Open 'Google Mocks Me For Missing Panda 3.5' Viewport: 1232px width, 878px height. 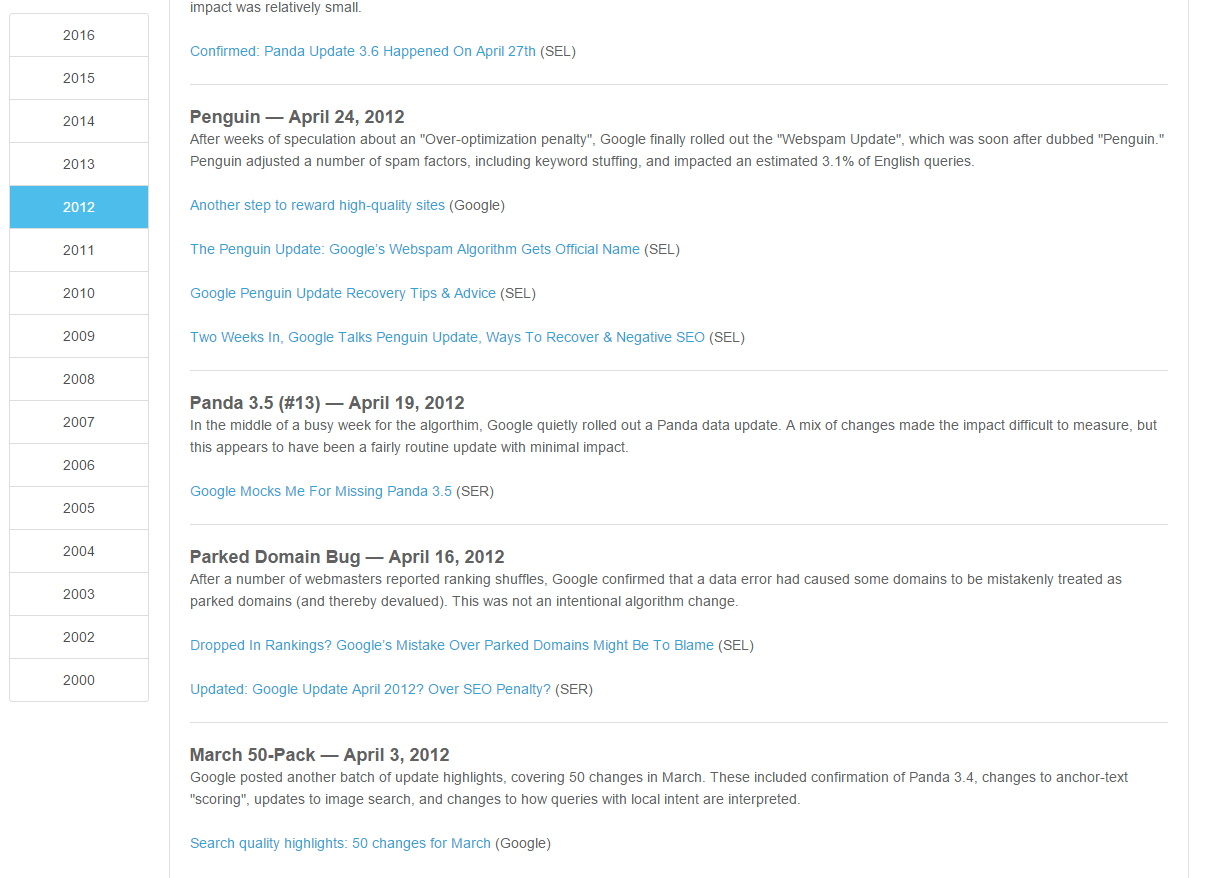coord(321,491)
